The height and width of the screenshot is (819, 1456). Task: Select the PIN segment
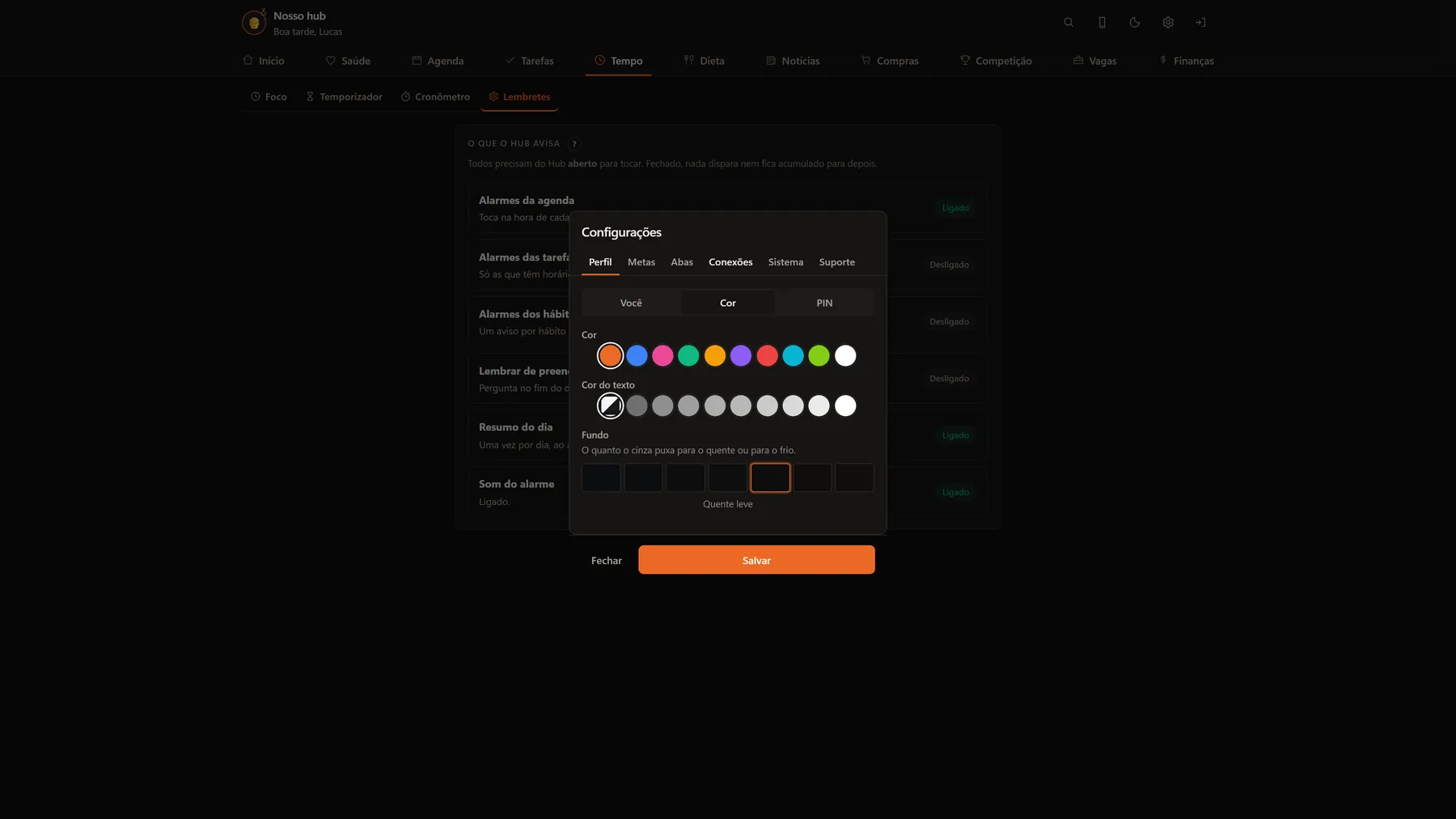[824, 303]
